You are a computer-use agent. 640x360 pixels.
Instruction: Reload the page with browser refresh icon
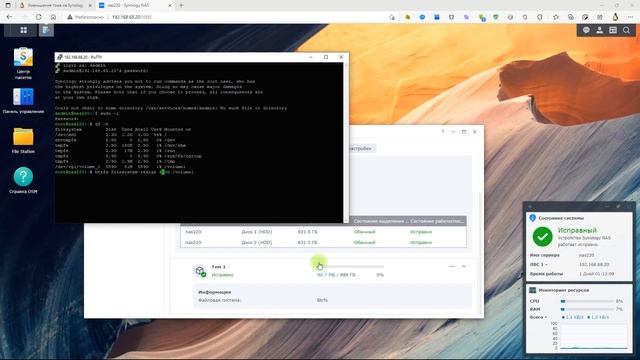click(38, 17)
